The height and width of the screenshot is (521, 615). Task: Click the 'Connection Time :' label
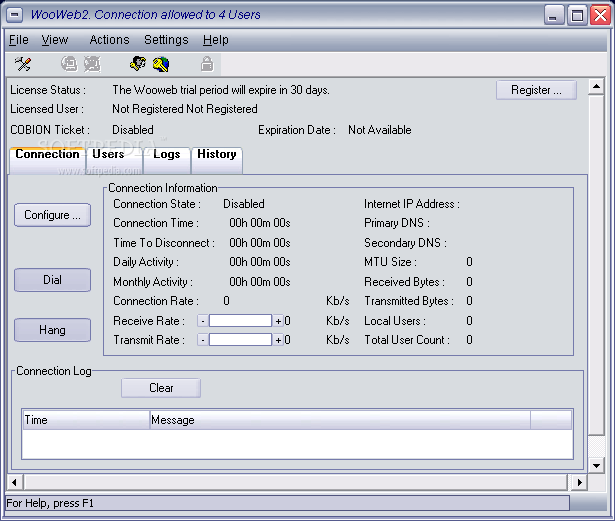click(x=156, y=223)
